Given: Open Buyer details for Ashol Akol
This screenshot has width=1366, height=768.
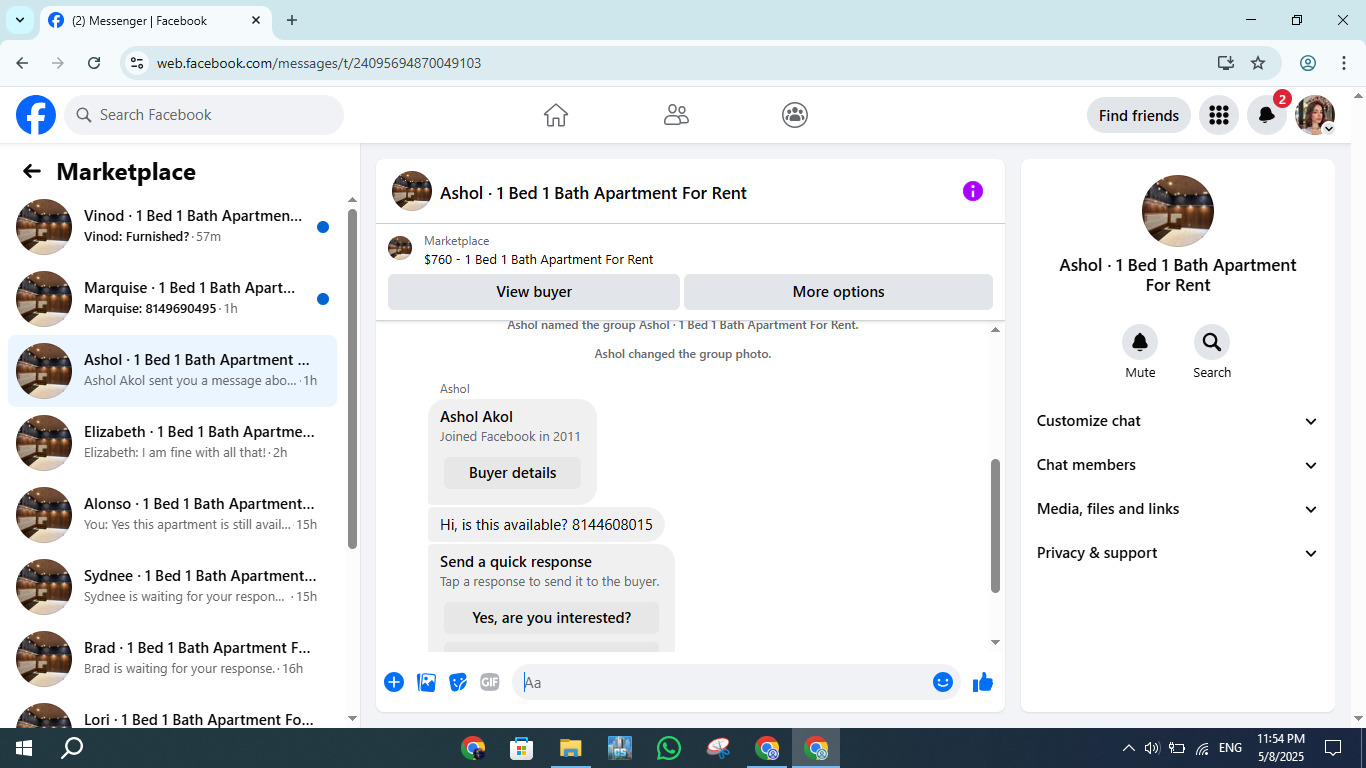Looking at the screenshot, I should pos(512,473).
